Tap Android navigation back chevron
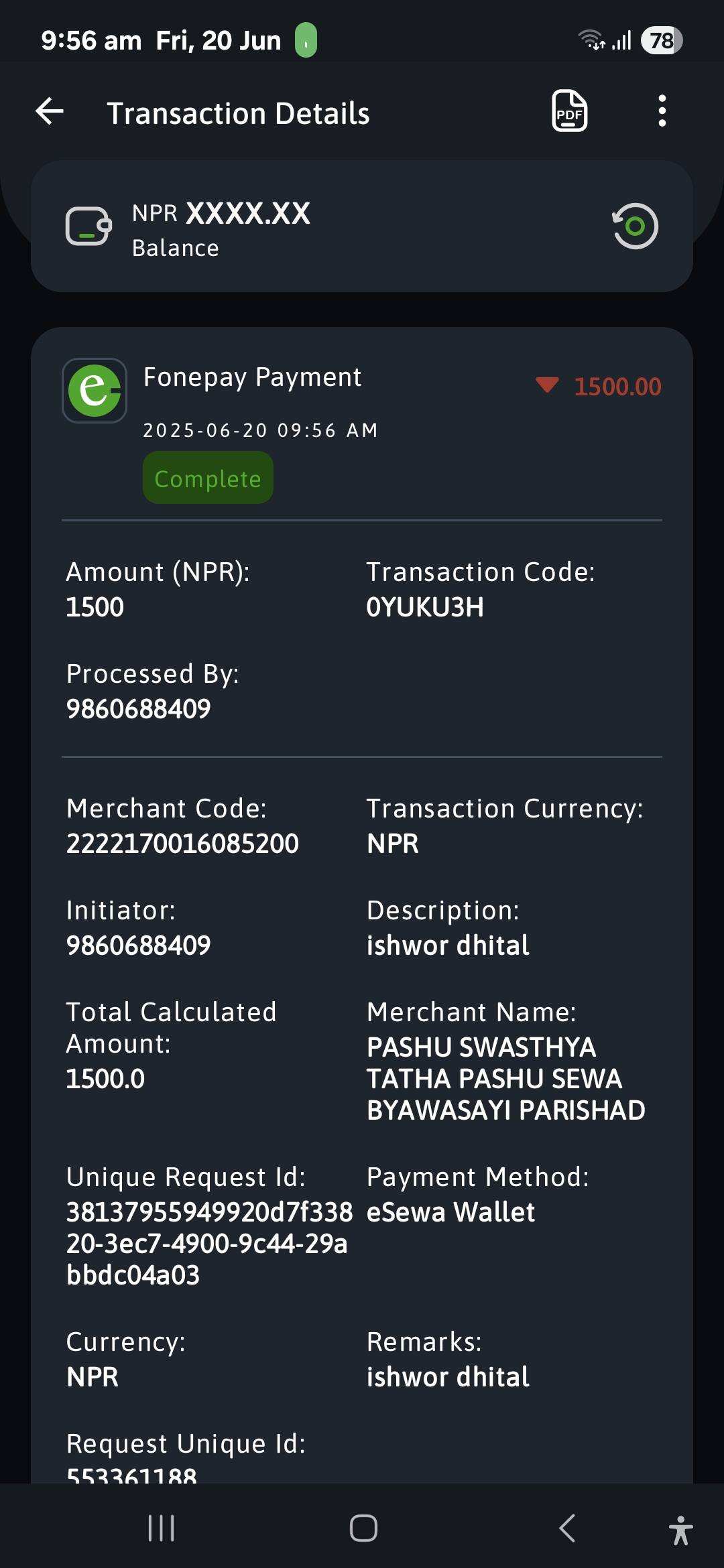The image size is (724, 1568). click(567, 1528)
